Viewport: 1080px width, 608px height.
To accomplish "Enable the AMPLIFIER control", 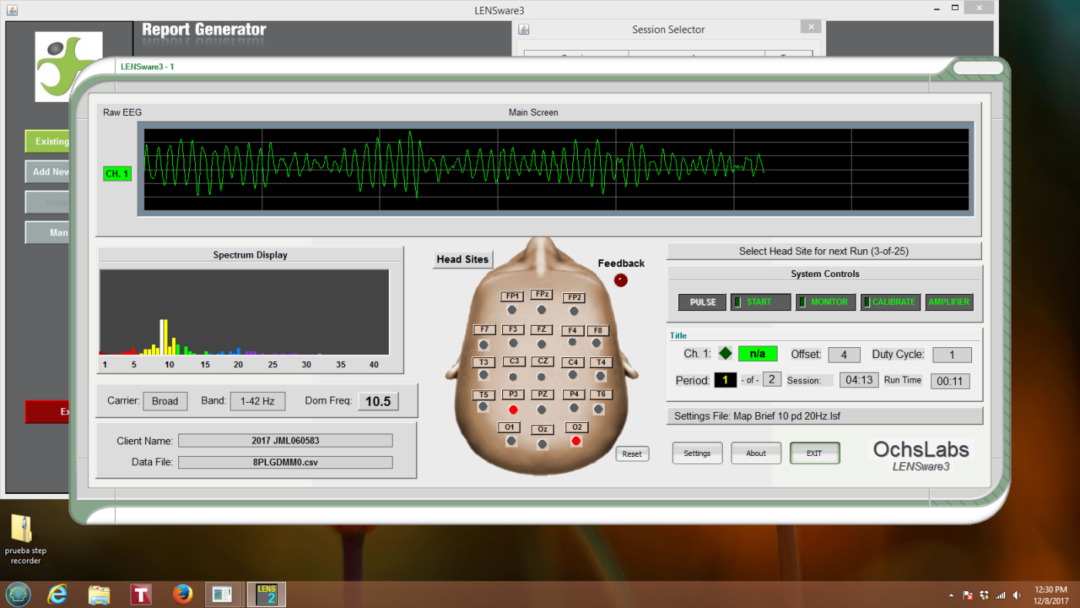I will [x=949, y=301].
